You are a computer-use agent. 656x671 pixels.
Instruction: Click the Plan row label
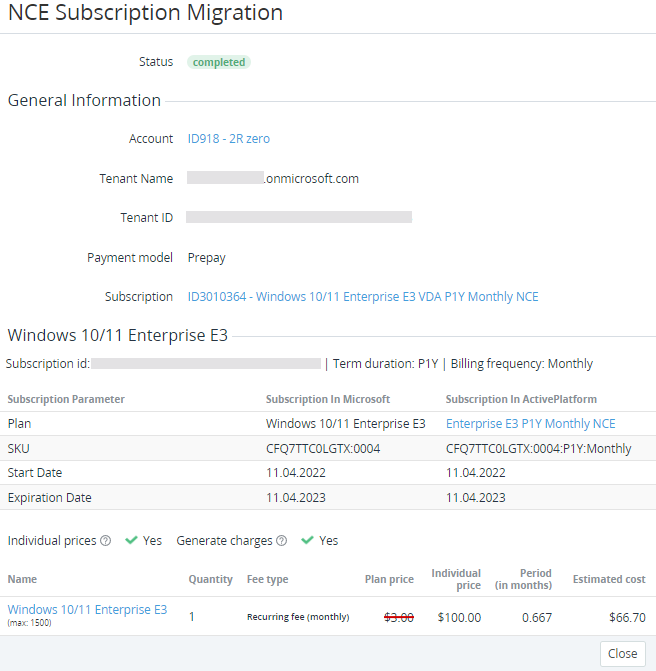tap(19, 424)
